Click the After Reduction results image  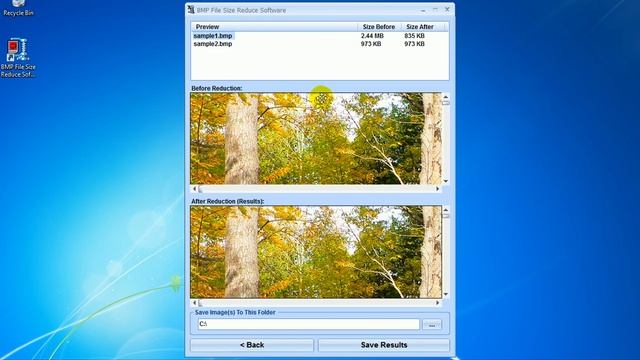pyautogui.click(x=316, y=252)
